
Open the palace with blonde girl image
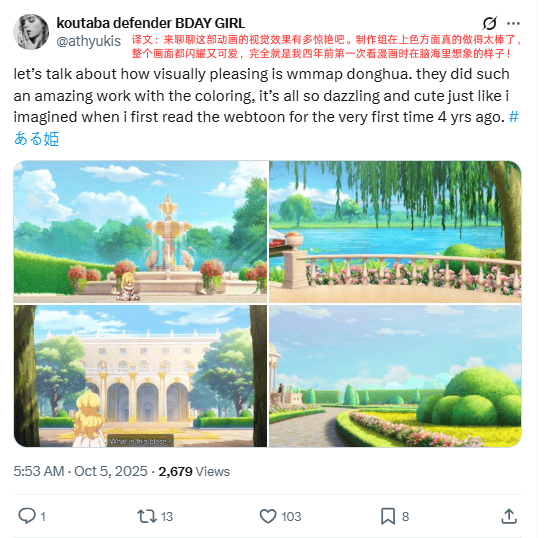tap(141, 376)
